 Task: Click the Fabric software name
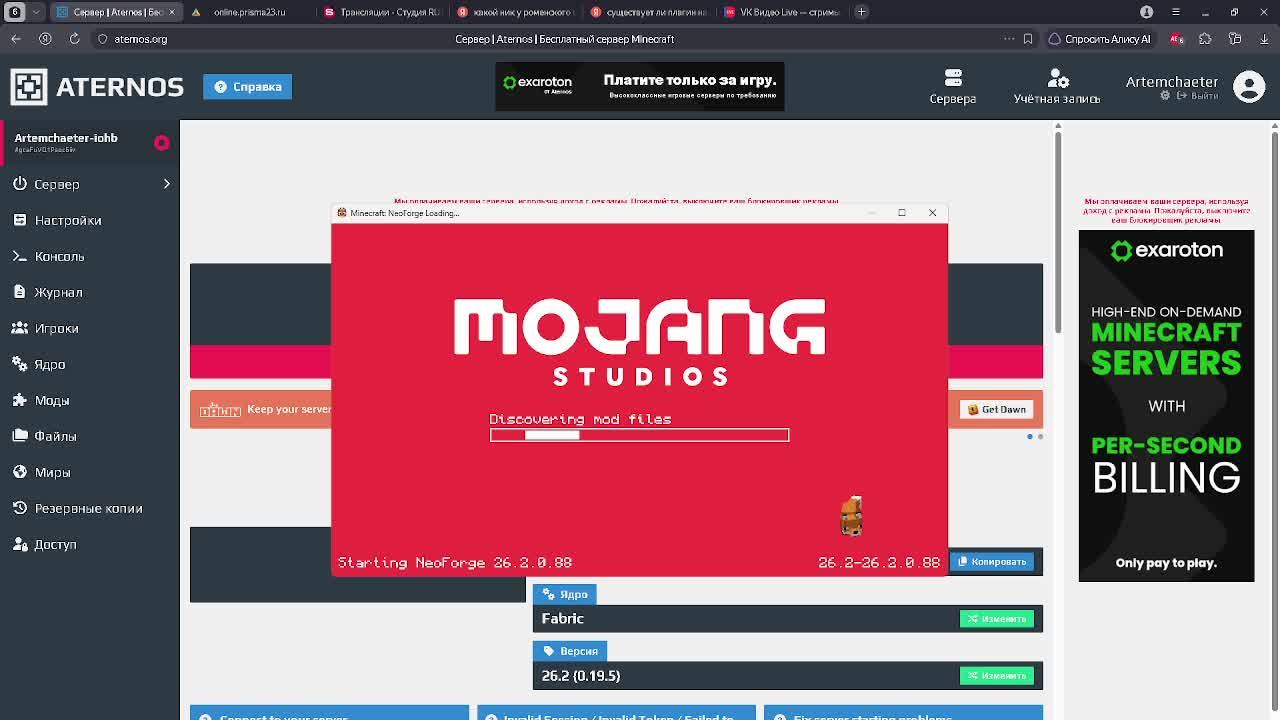click(x=562, y=618)
